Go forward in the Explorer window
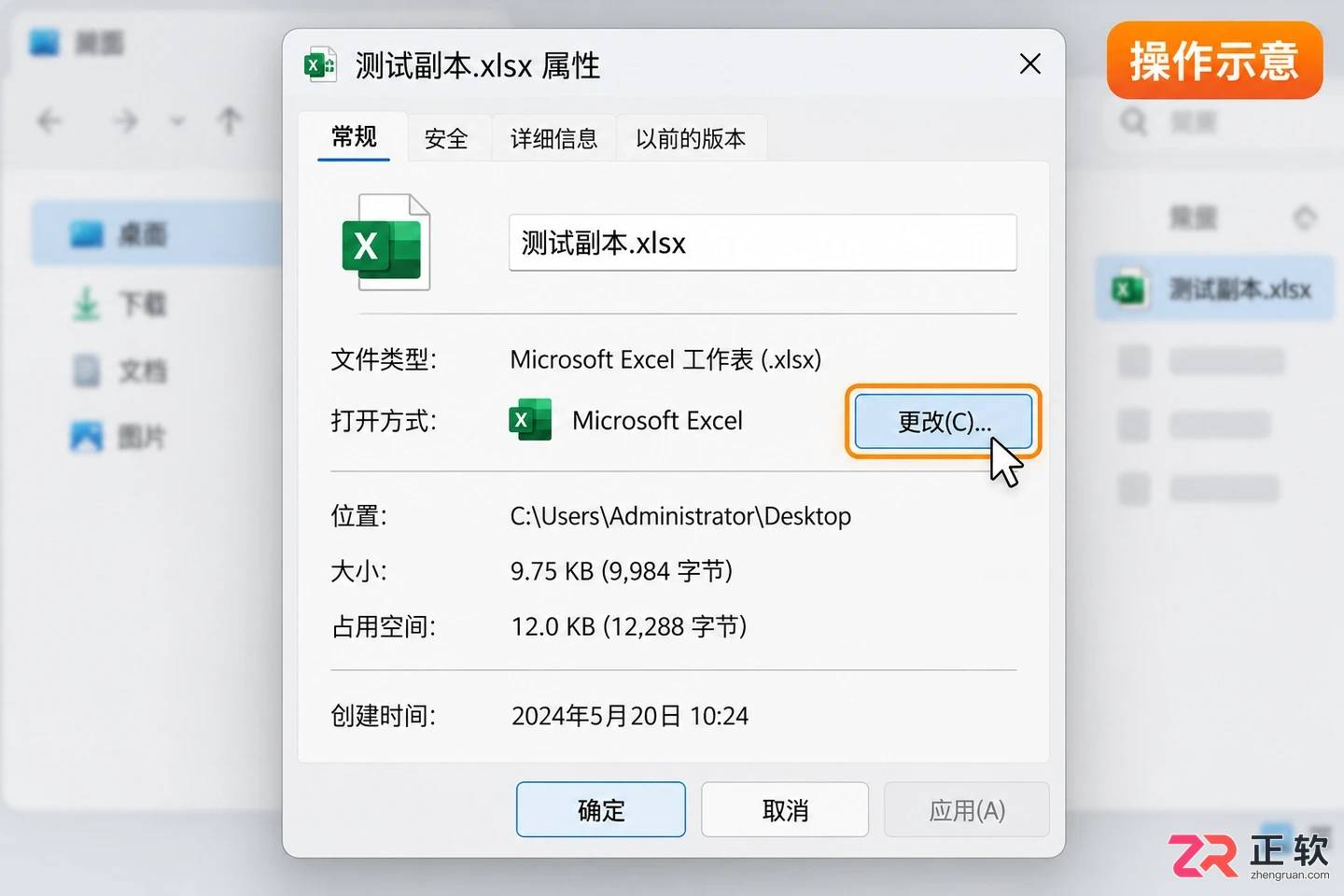 coord(125,120)
